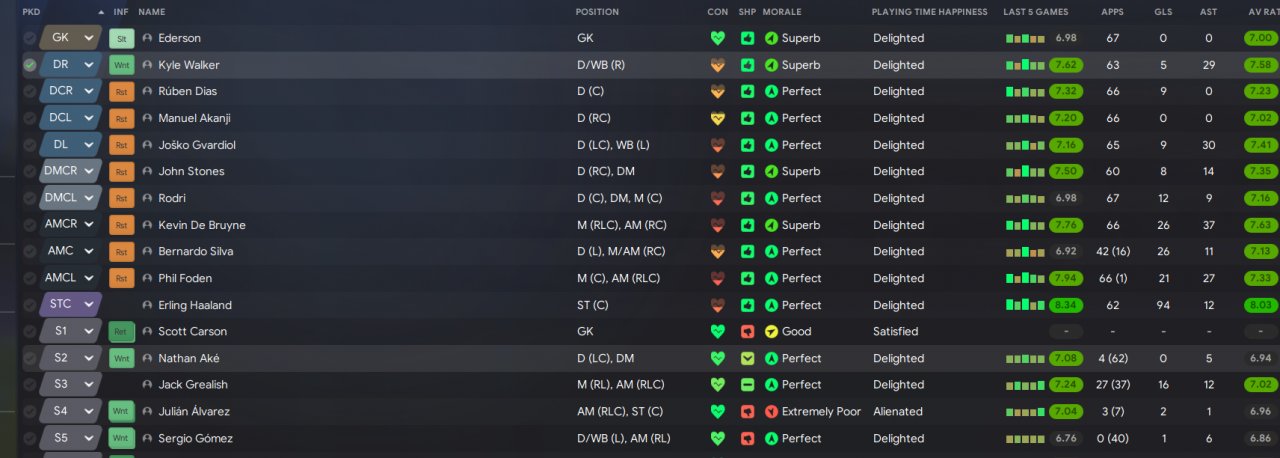The height and width of the screenshot is (458, 1280).
Task: Click Scott Carson's red match sharpness icon
Action: [747, 332]
